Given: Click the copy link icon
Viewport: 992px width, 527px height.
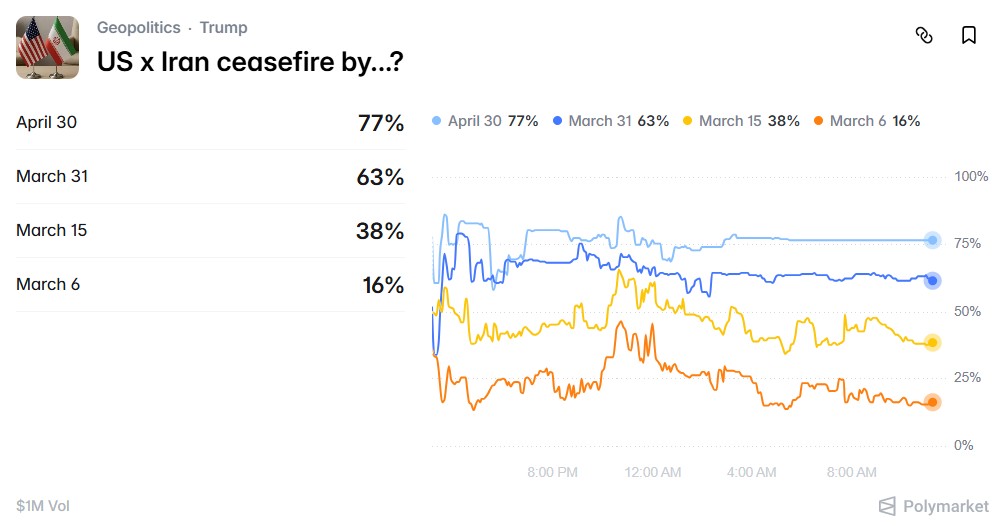Looking at the screenshot, I should point(924,36).
